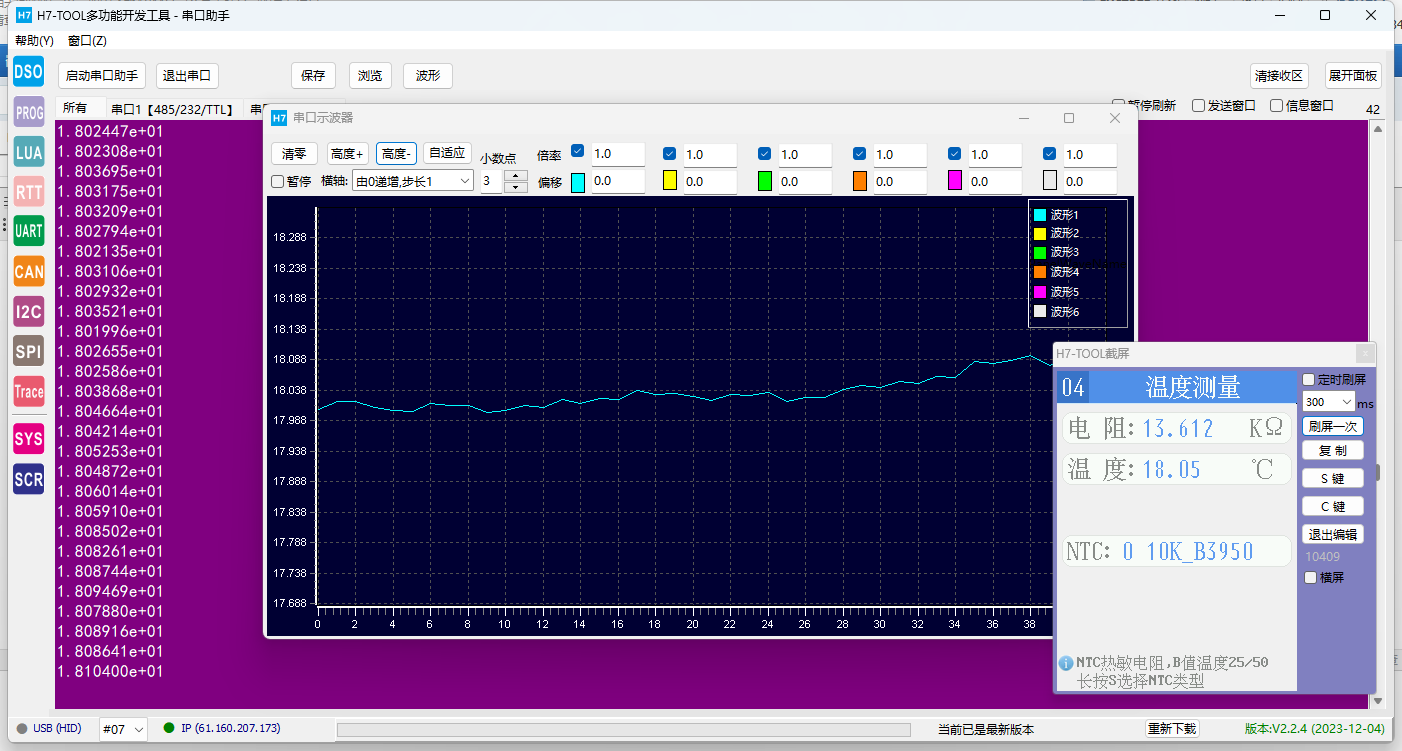Click the waveform 1 倍率 multiplier input field
Viewport: 1402px width, 751px height.
617,154
